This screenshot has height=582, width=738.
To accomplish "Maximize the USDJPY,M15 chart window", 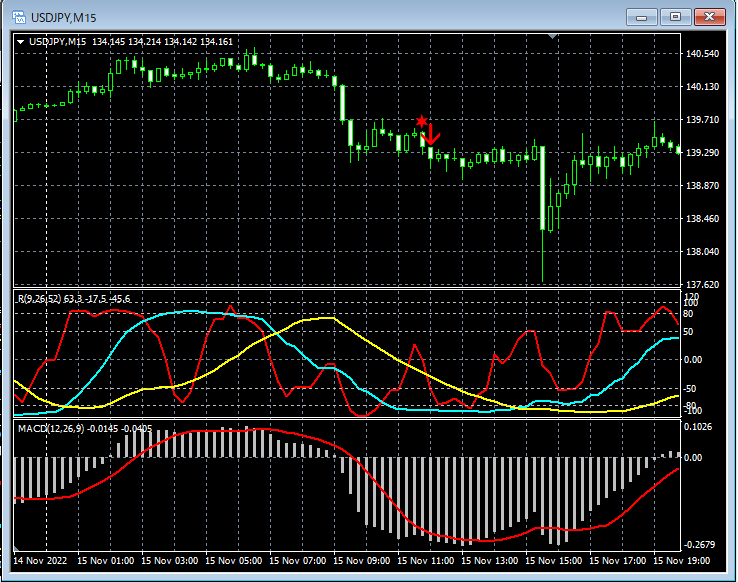I will [676, 17].
